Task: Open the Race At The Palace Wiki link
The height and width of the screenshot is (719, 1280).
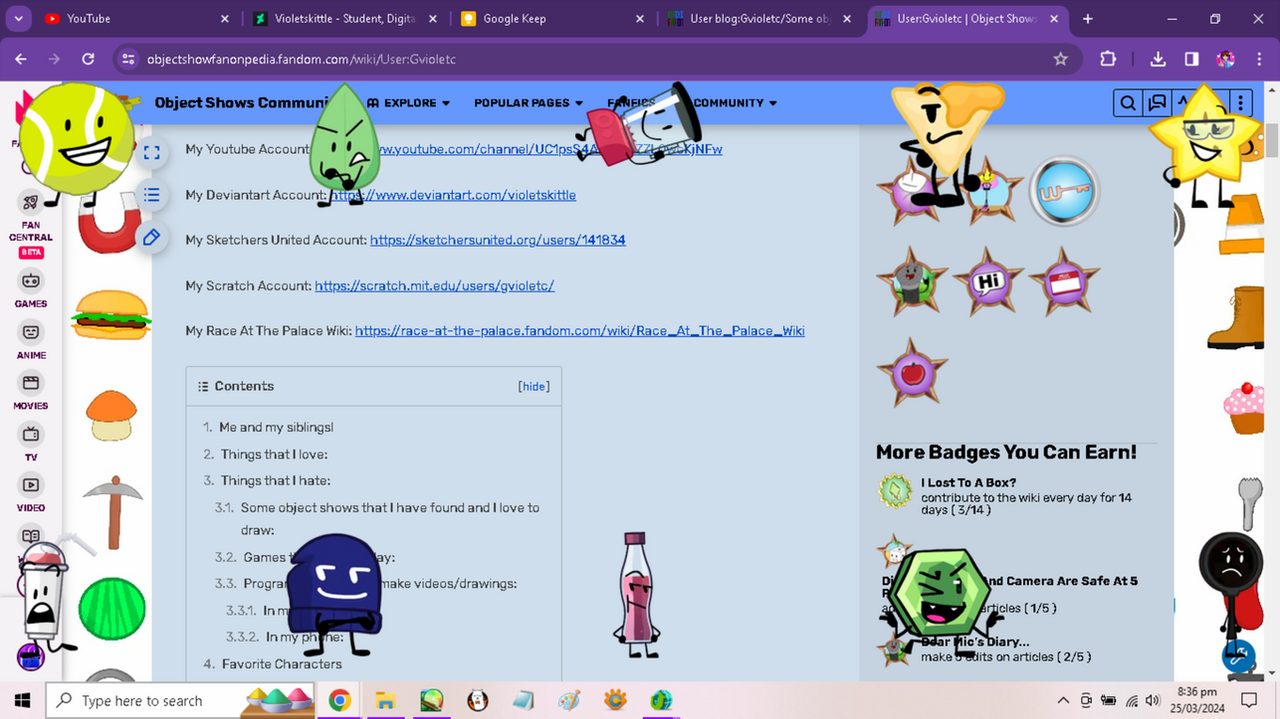Action: (x=580, y=331)
